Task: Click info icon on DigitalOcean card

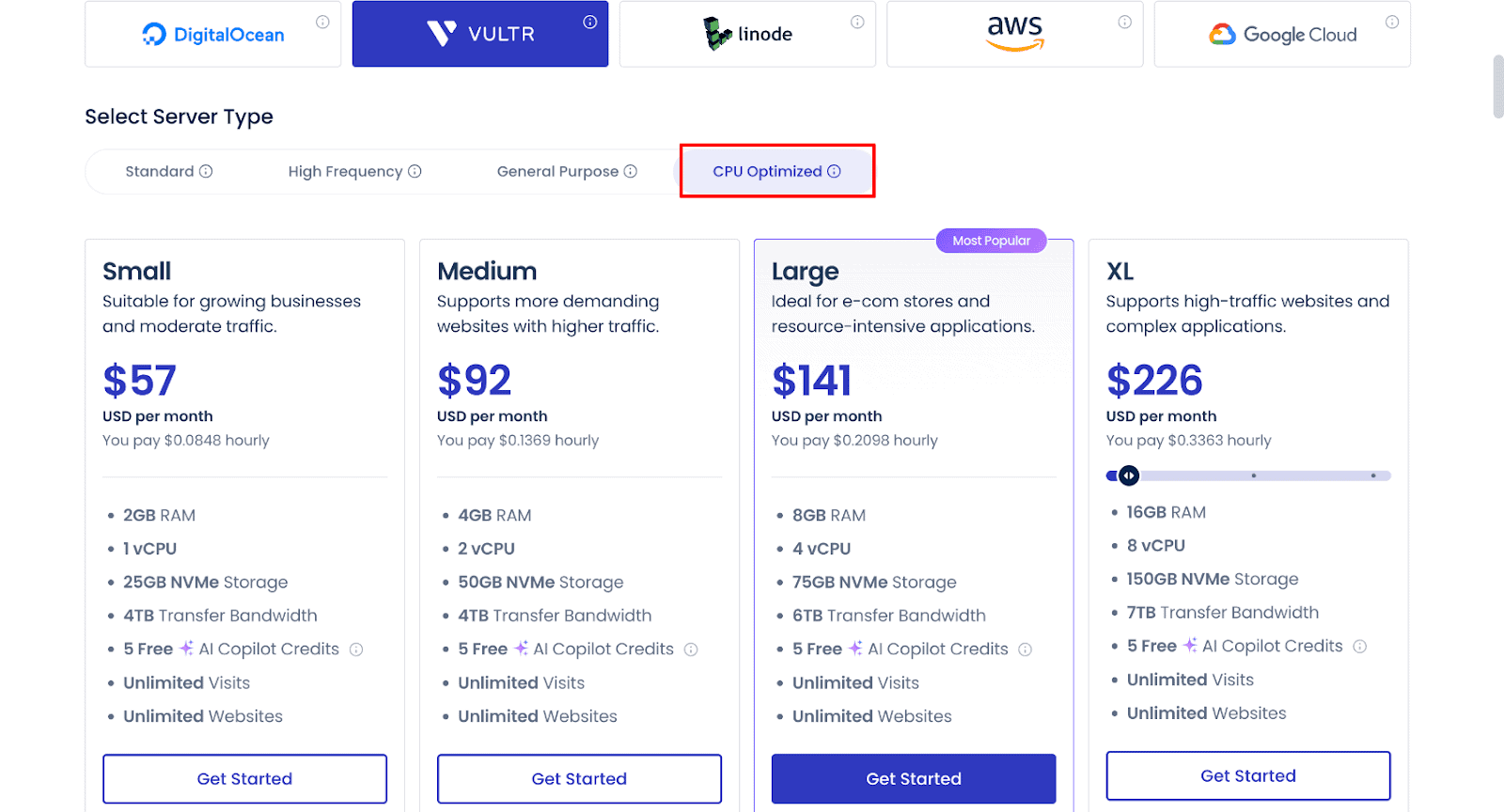Action: (x=322, y=22)
